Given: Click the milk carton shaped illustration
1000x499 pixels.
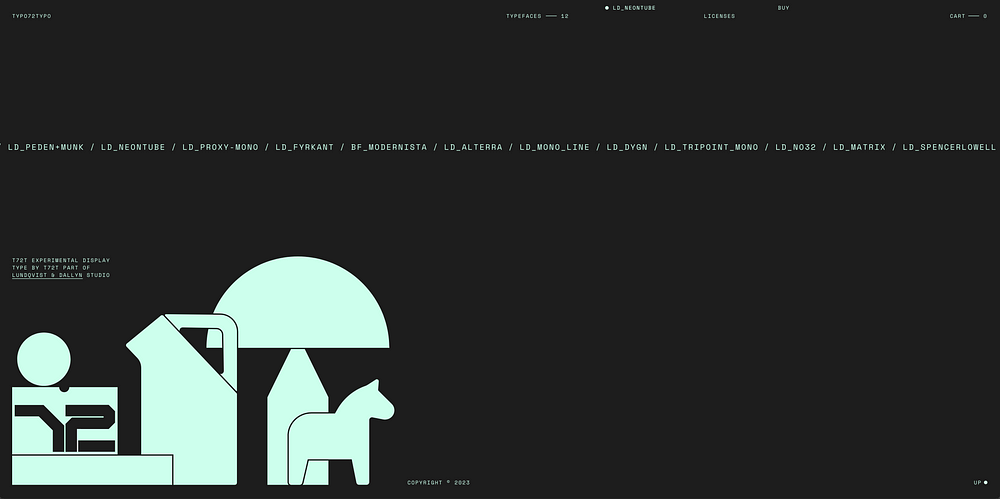Looking at the screenshot, I should pyautogui.click(x=182, y=399).
